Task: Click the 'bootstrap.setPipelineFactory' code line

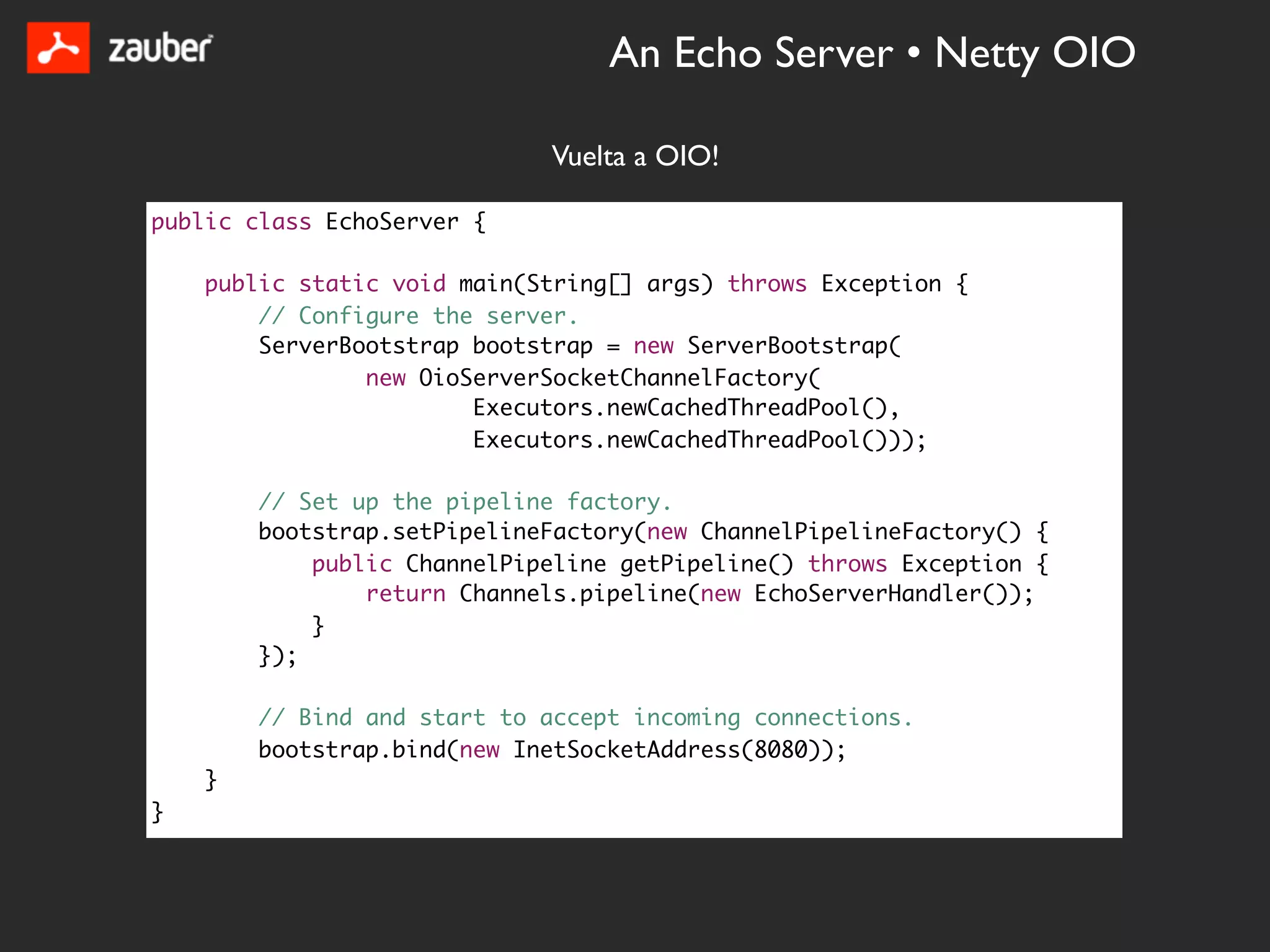Action: point(446,532)
